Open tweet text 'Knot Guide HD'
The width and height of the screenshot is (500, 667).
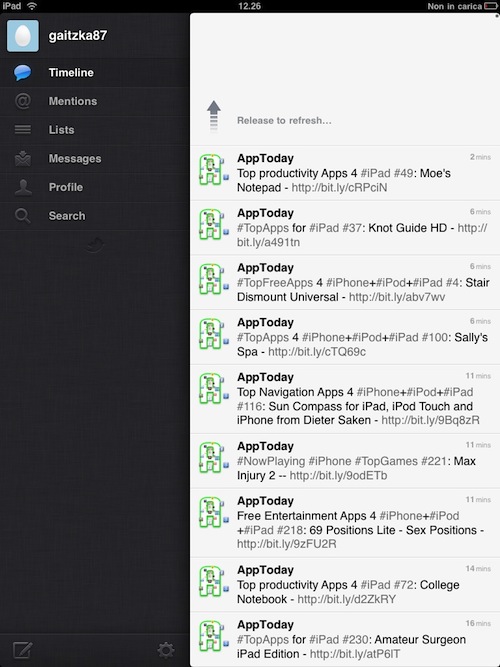408,228
